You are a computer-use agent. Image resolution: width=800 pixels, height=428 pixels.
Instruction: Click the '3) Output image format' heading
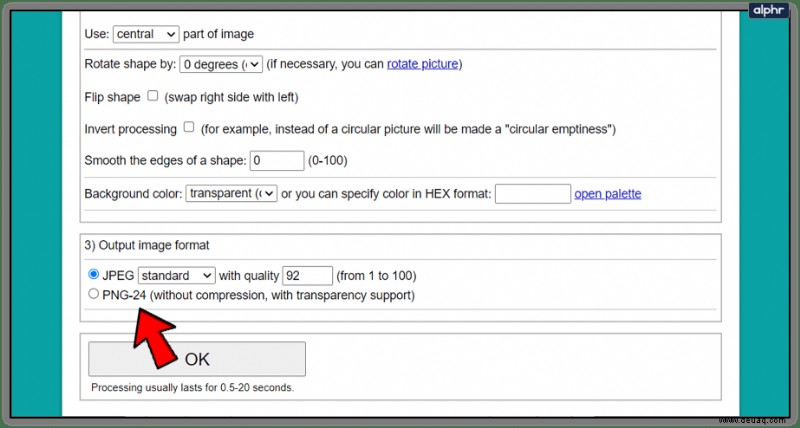pos(147,245)
